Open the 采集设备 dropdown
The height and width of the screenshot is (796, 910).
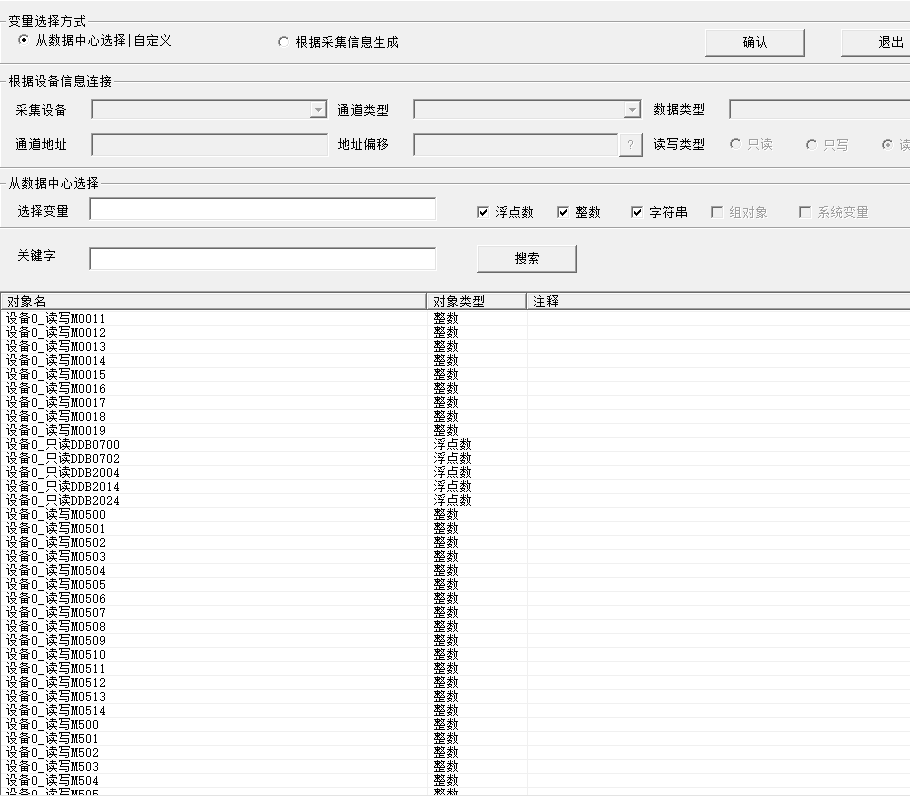tap(318, 110)
